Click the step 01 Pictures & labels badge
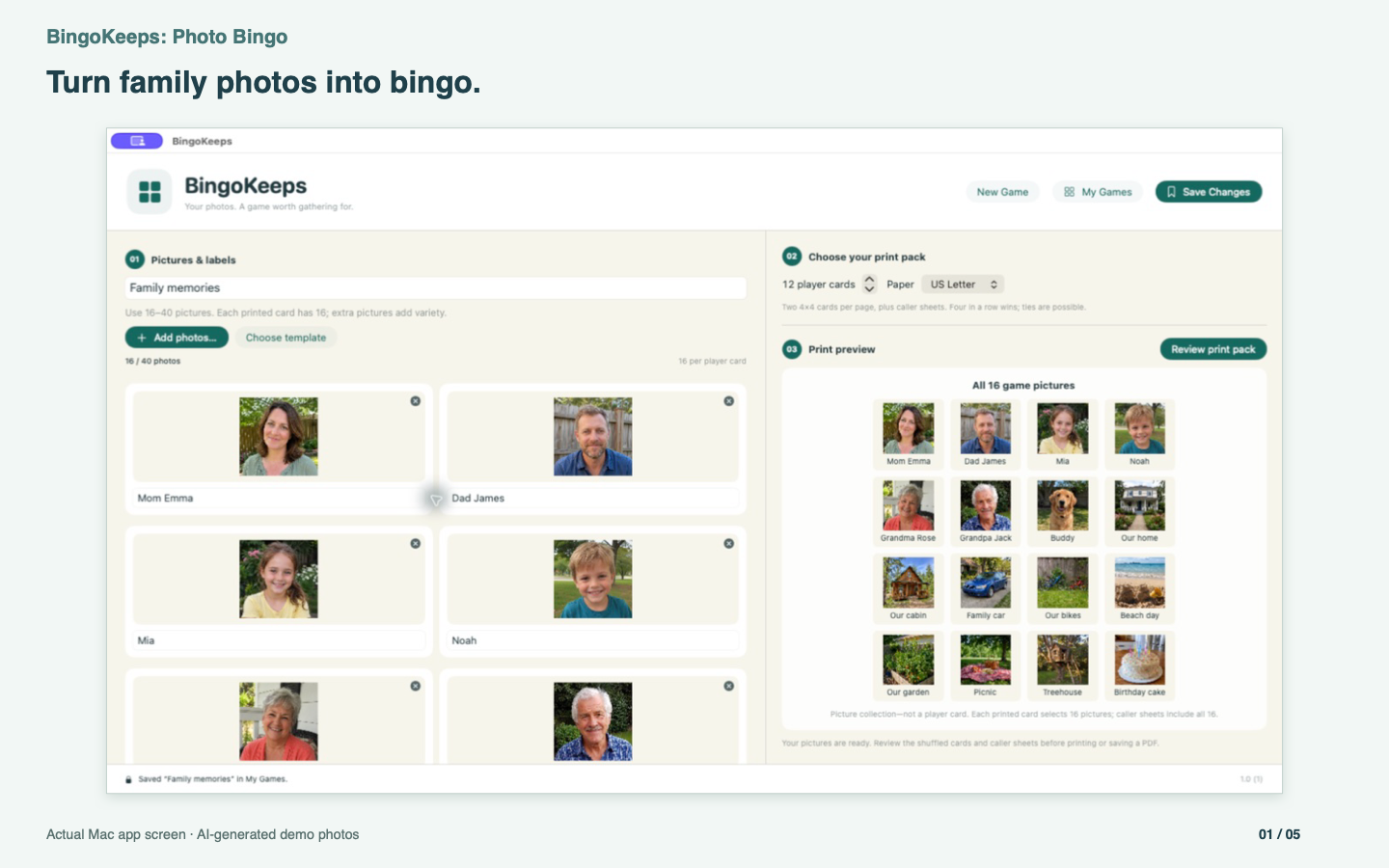Viewport: 1389px width, 868px height. 134,259
